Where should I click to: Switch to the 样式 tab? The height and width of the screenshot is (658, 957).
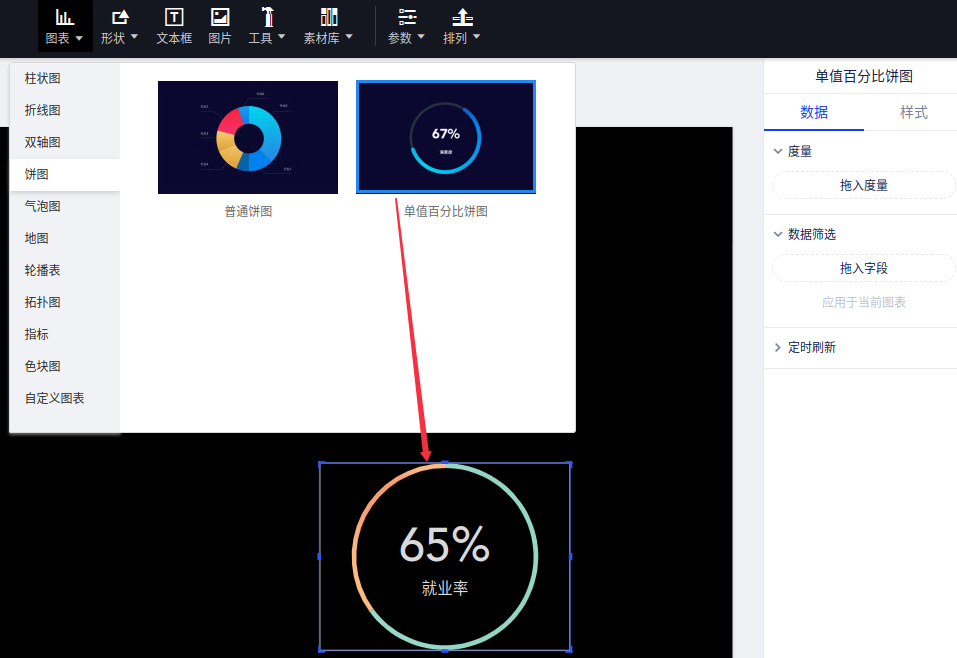coord(913,112)
